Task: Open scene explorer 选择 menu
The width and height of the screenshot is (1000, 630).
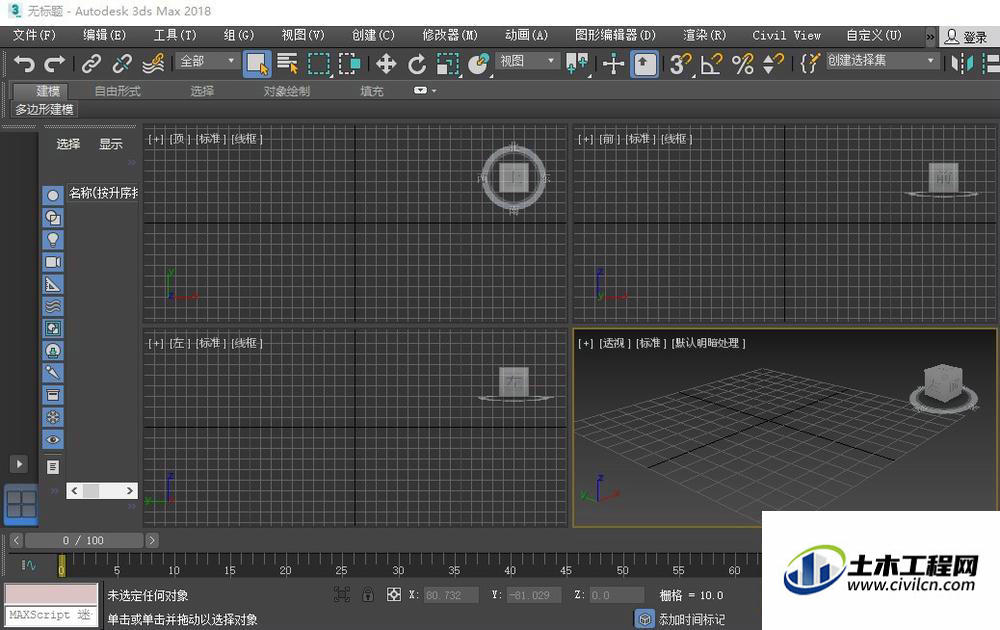Action: 68,144
